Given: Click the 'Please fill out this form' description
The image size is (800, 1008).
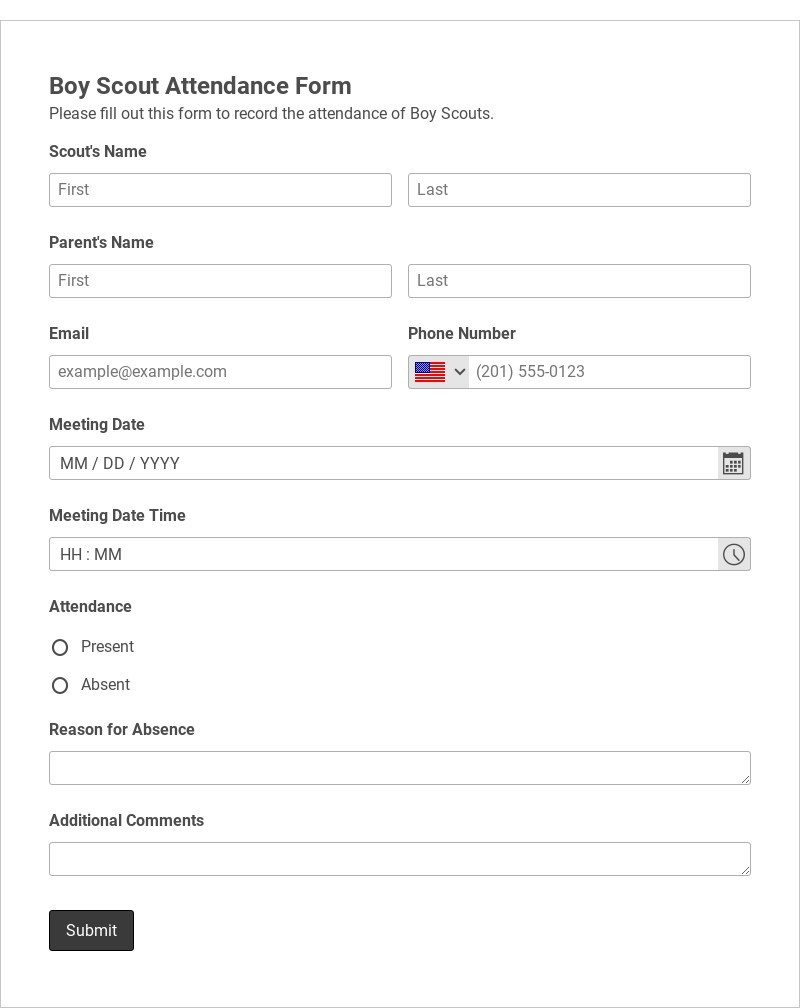Looking at the screenshot, I should (271, 114).
